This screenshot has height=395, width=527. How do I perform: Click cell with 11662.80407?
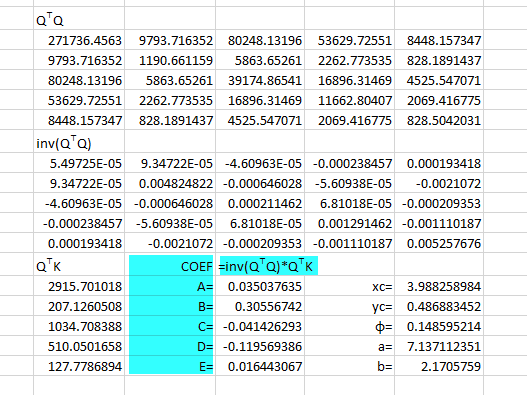click(x=350, y=101)
